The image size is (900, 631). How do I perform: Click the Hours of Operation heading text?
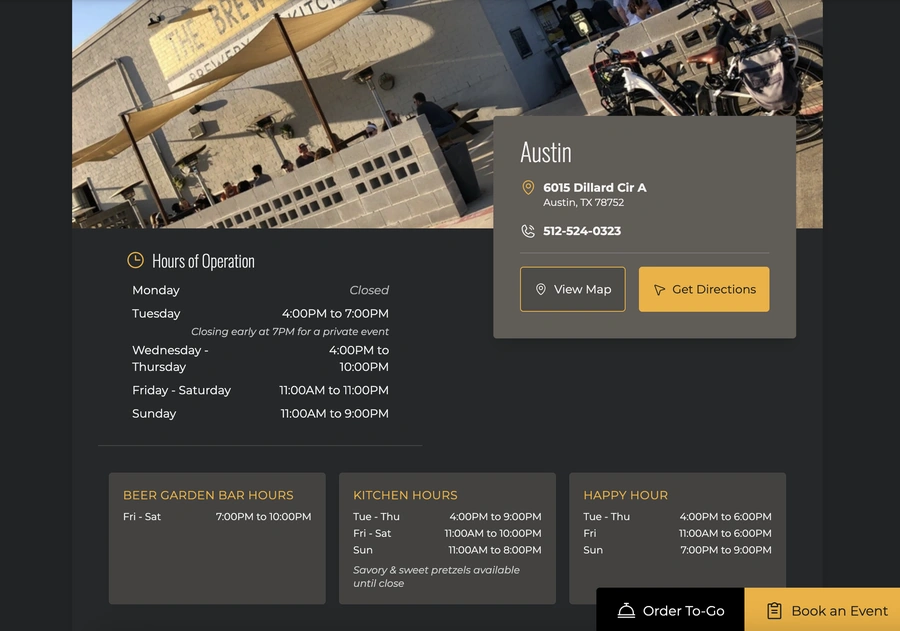(203, 261)
